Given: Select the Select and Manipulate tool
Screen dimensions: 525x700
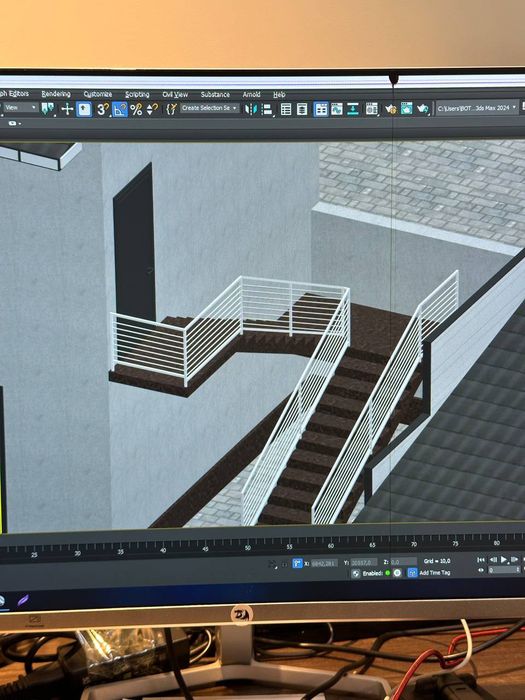Looking at the screenshot, I should (x=67, y=108).
